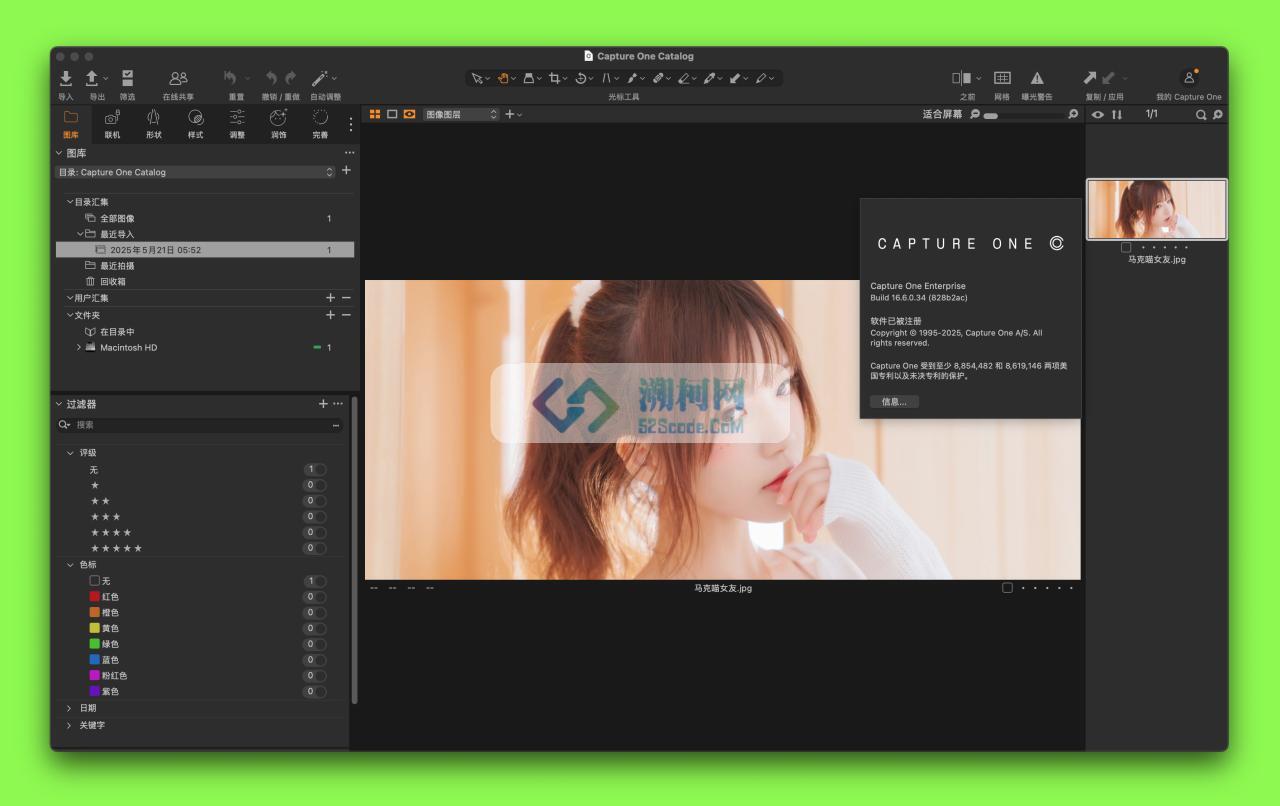This screenshot has height=806, width=1280.
Task: Open the 筛选 culling tool
Action: click(128, 78)
